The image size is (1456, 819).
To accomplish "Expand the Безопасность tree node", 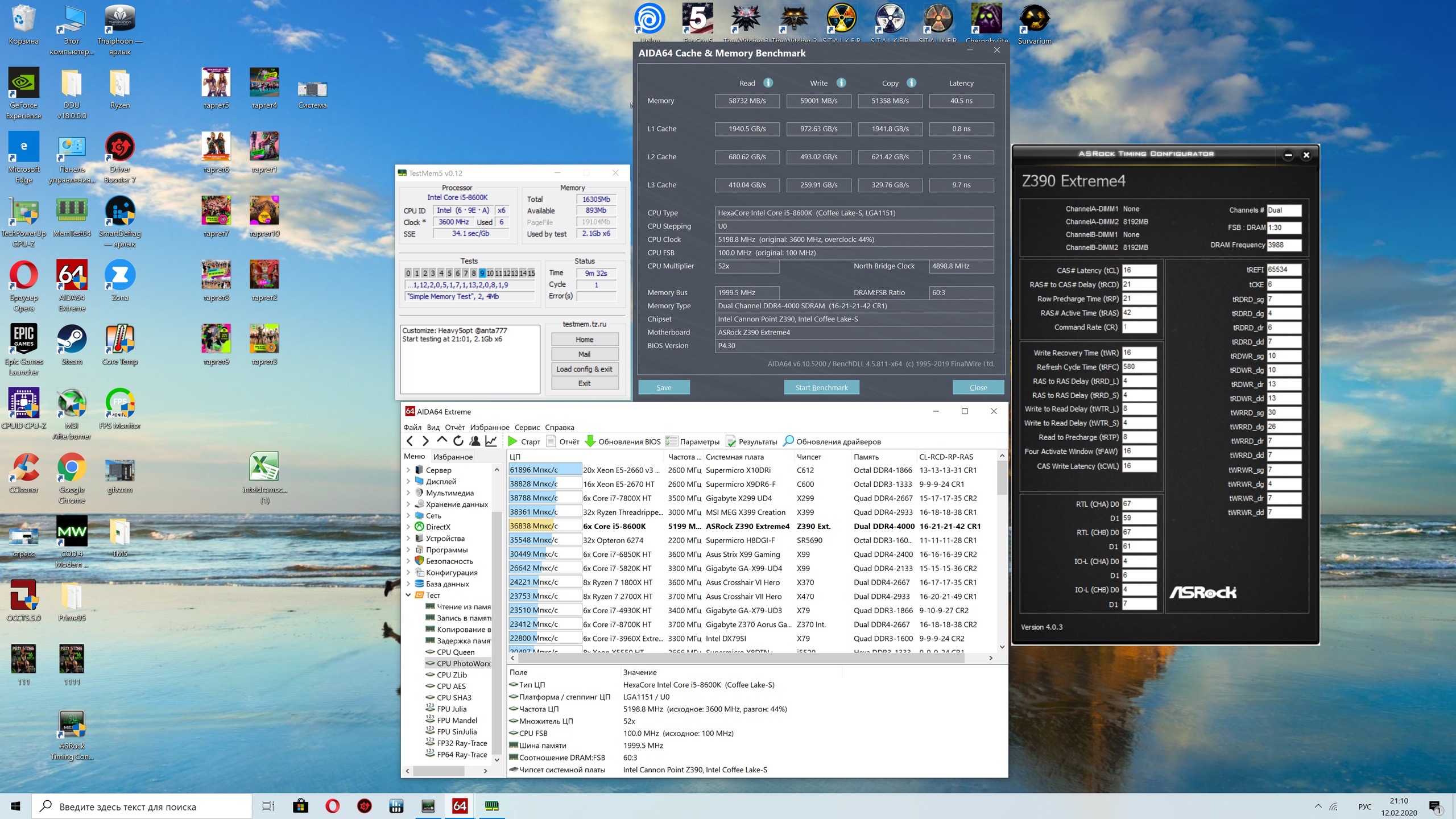I will coord(408,561).
